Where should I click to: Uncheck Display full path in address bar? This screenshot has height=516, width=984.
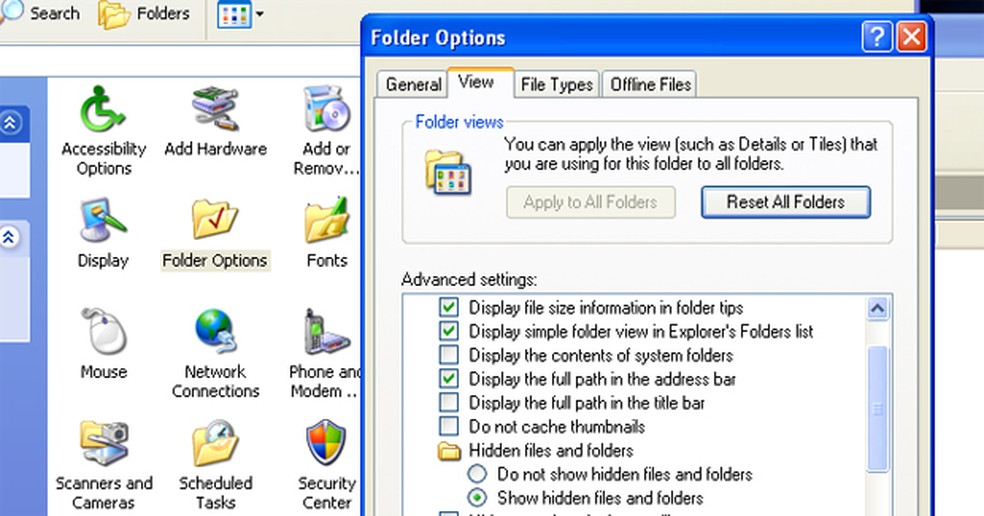pyautogui.click(x=449, y=379)
